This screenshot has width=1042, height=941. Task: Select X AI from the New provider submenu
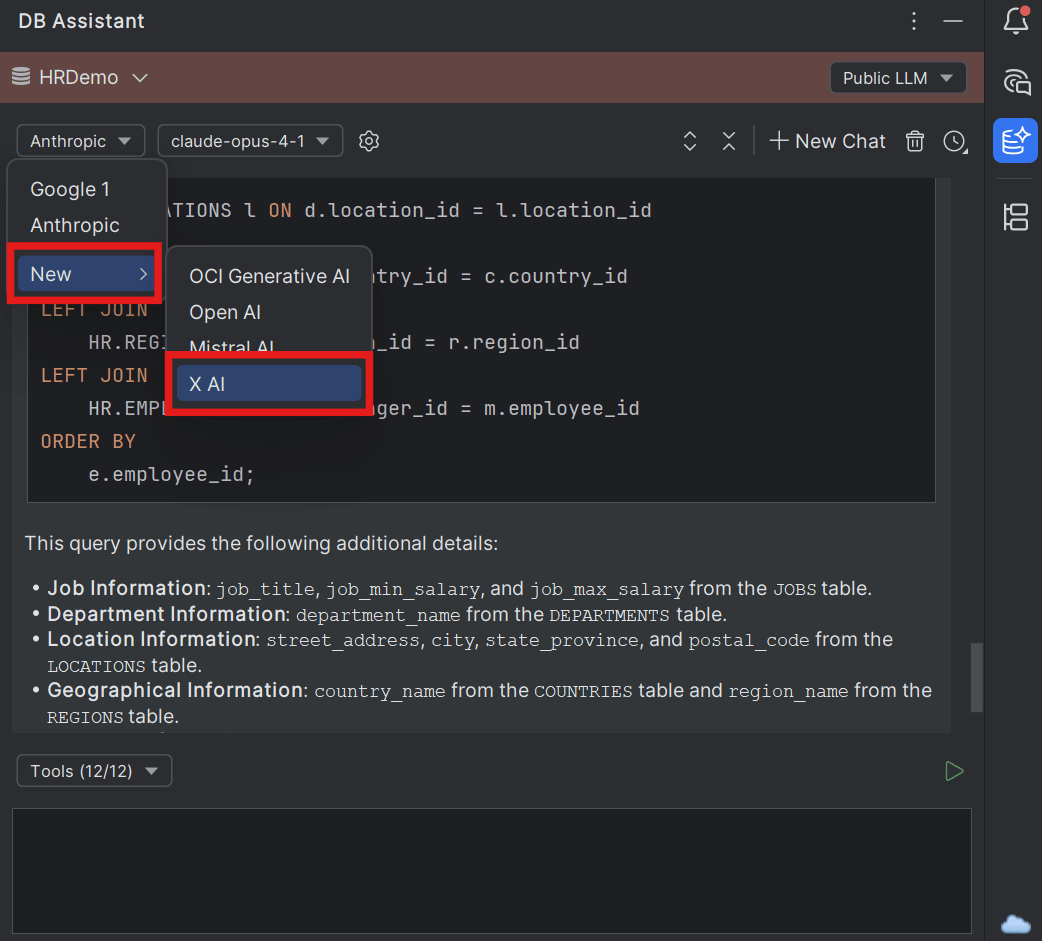click(267, 383)
